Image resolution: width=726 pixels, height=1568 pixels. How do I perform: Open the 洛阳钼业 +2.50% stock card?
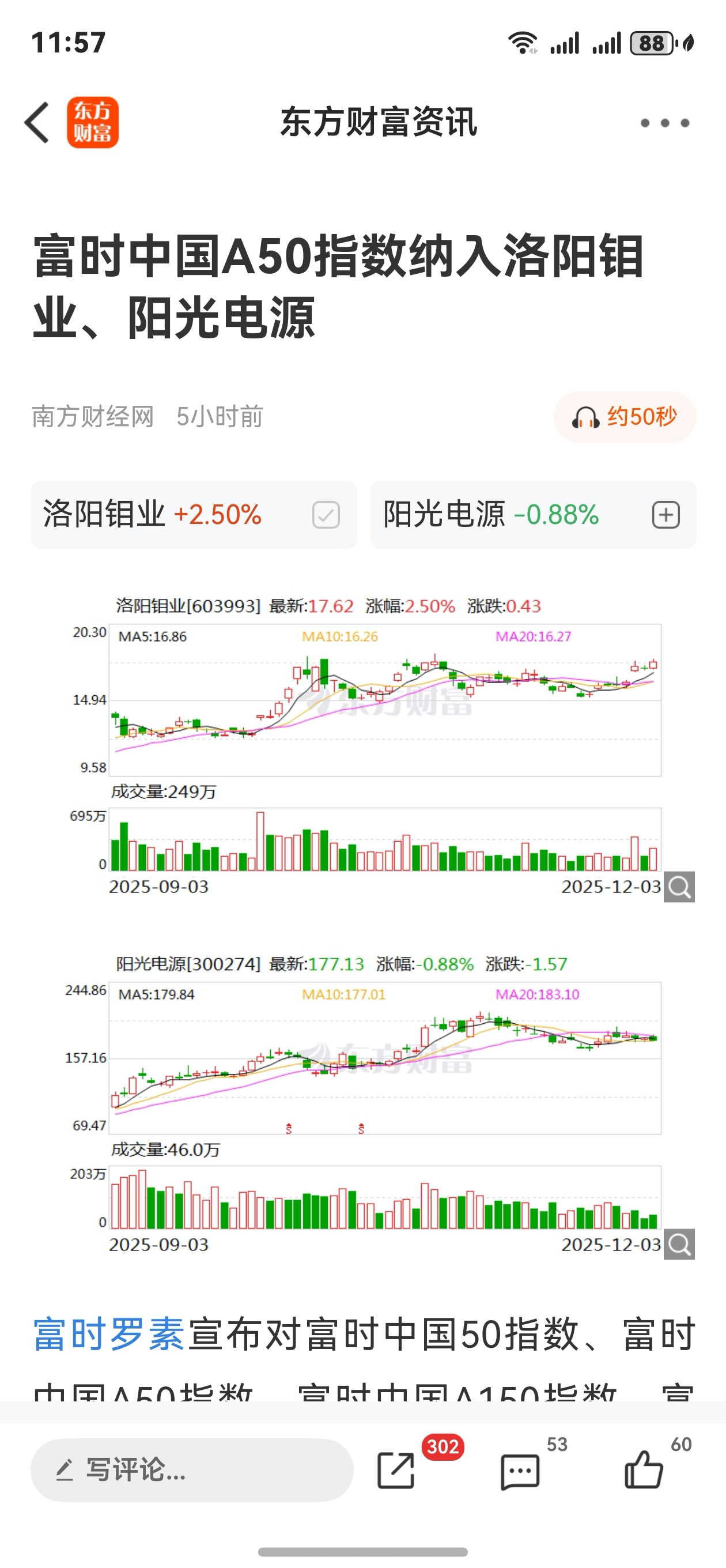point(194,515)
